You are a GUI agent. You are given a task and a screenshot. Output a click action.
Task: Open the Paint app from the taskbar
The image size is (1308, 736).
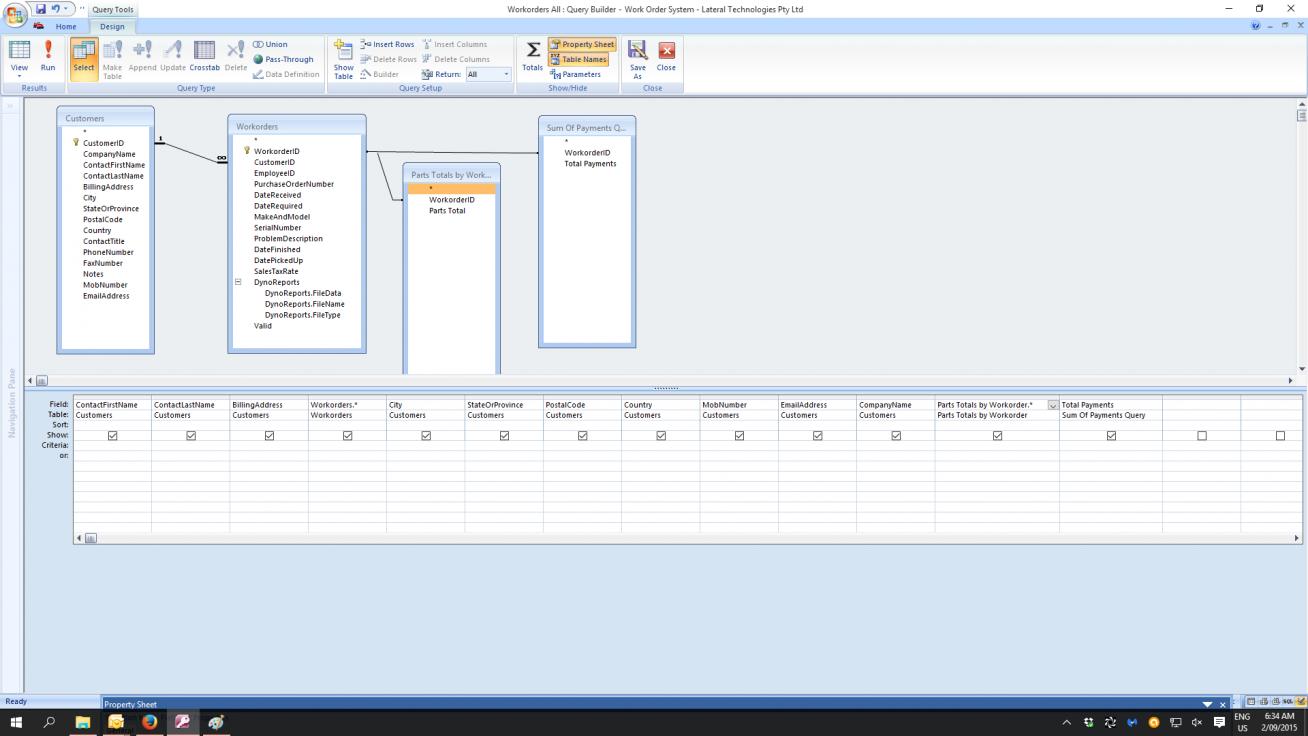[216, 722]
